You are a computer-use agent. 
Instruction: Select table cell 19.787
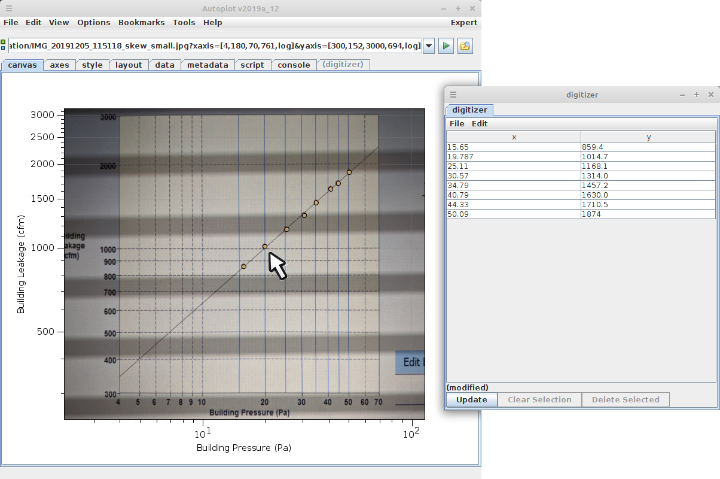pos(513,157)
